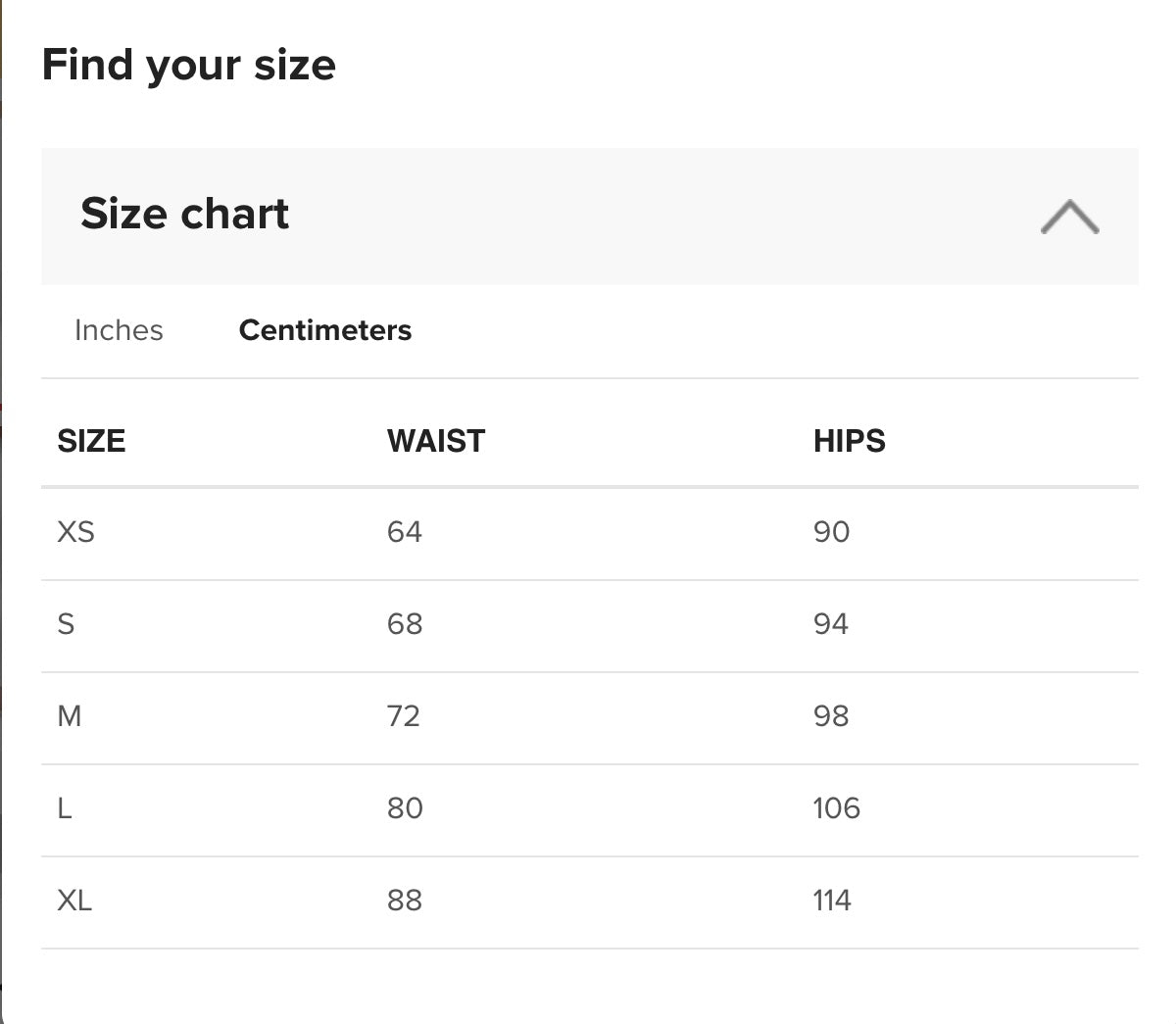
Task: Select the M size row label
Action: tap(69, 716)
